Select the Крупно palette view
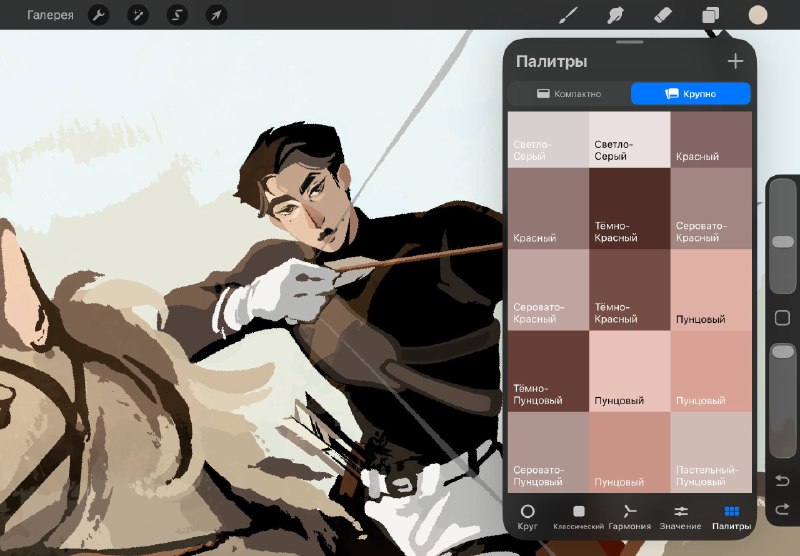 [x=691, y=94]
